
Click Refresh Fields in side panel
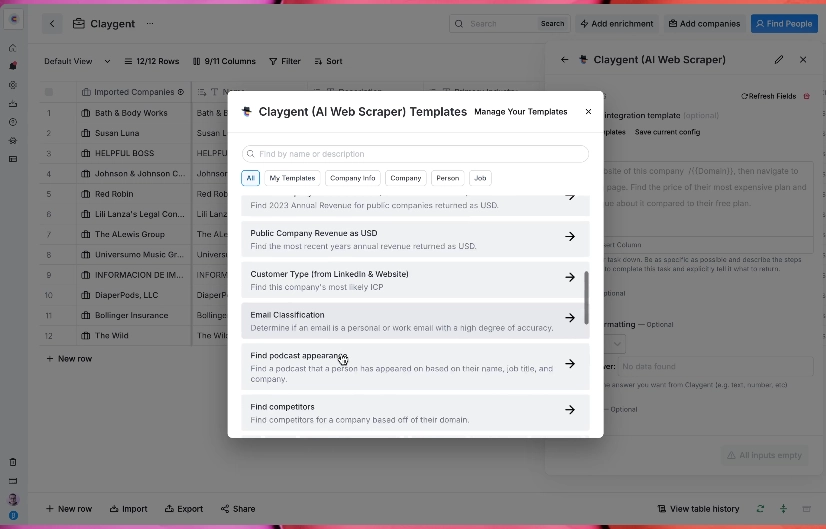(x=769, y=96)
